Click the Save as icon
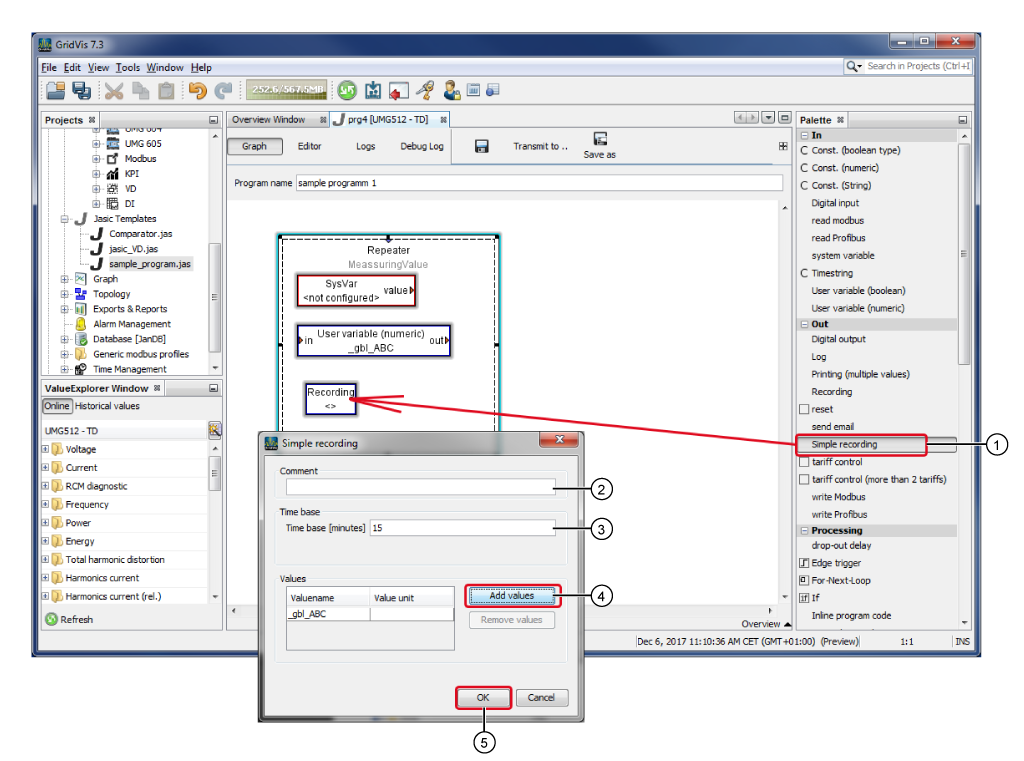 600,139
